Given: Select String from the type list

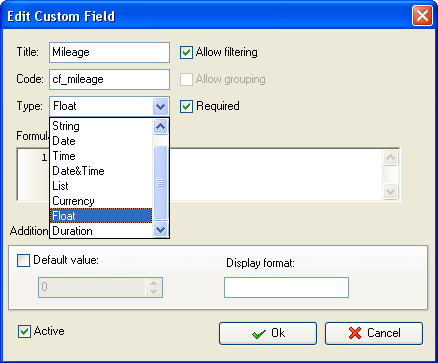Looking at the screenshot, I should pyautogui.click(x=101, y=126).
